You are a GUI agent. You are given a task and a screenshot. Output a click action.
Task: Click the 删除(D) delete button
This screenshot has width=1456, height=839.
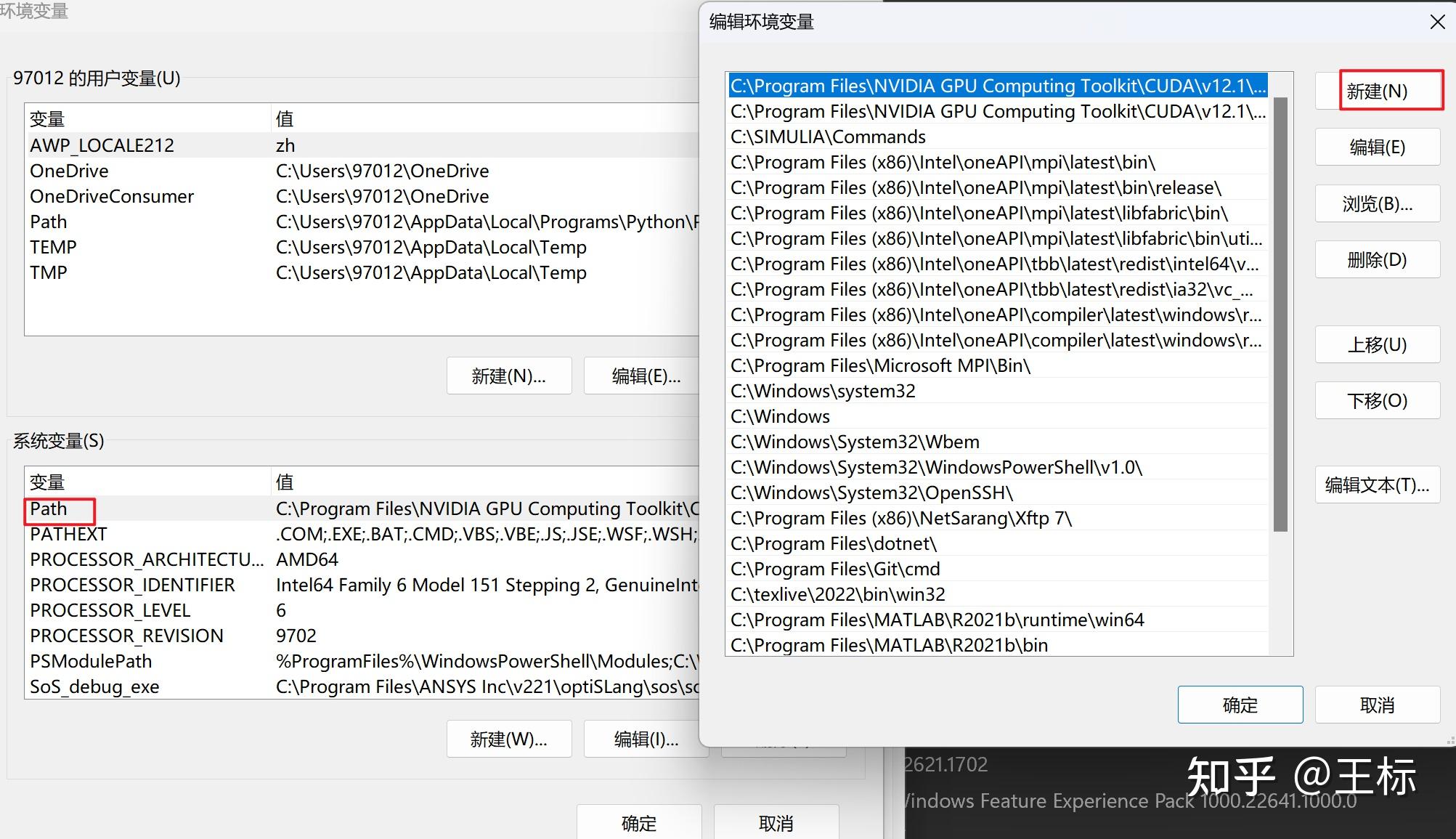click(1377, 260)
